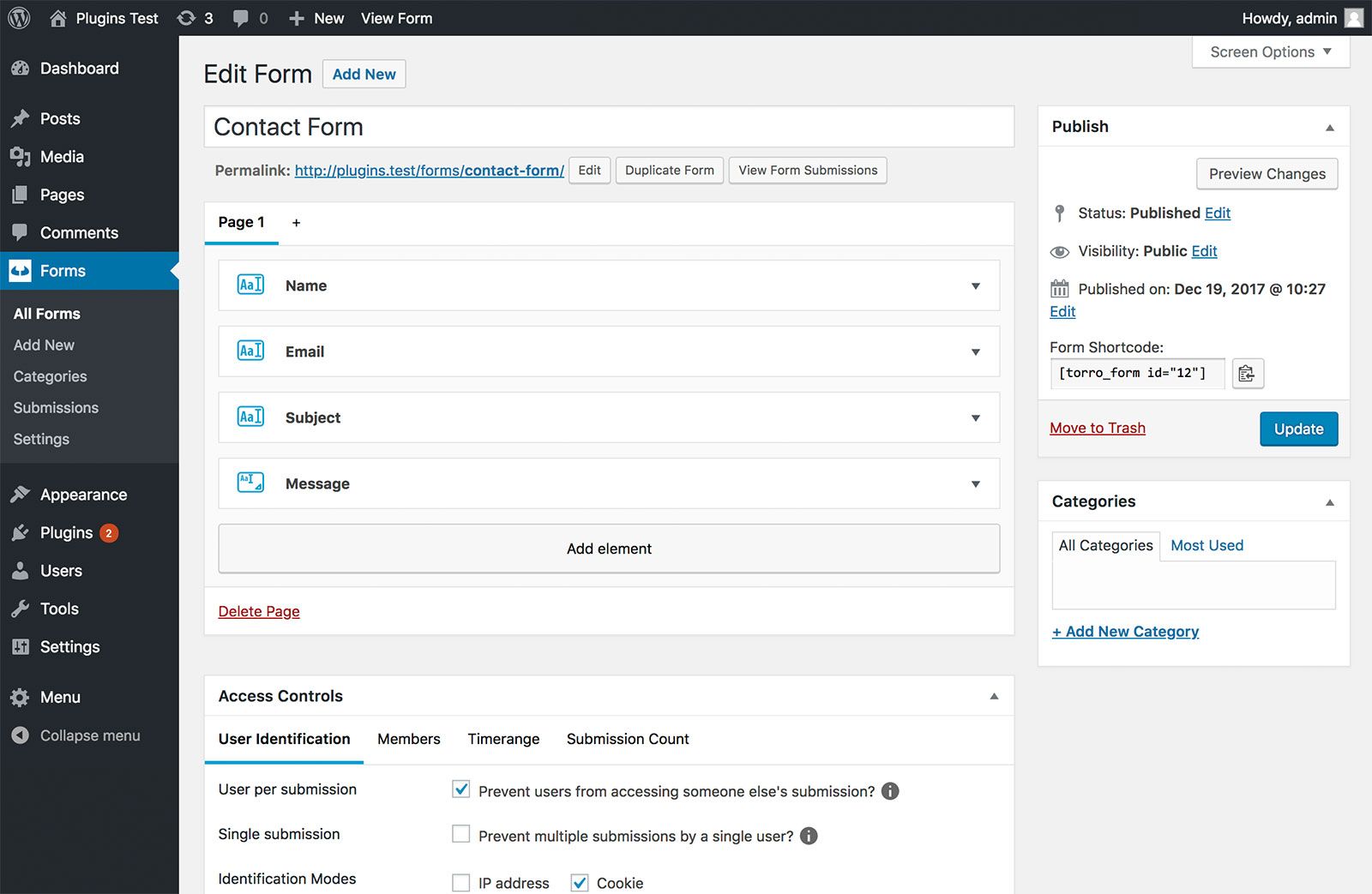Click the eye icon next to Visibility
Screen dimensions: 1372x894
pos(1060,251)
